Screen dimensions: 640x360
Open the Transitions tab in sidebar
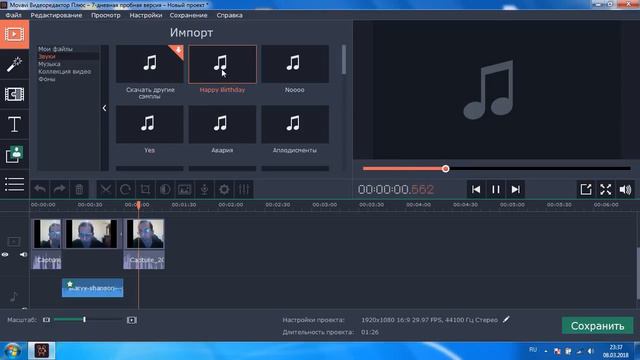tap(14, 94)
